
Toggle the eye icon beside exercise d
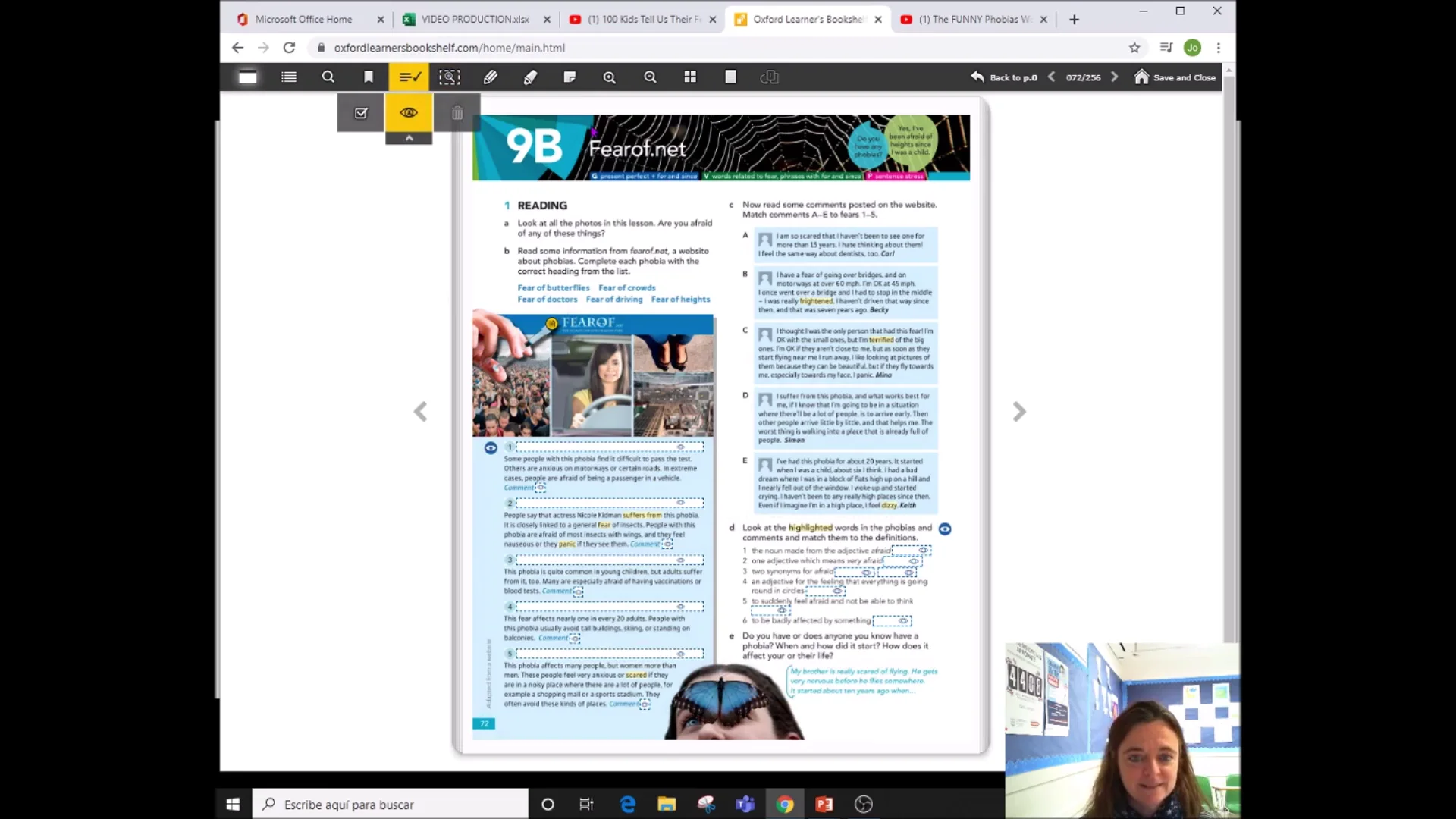[945, 529]
